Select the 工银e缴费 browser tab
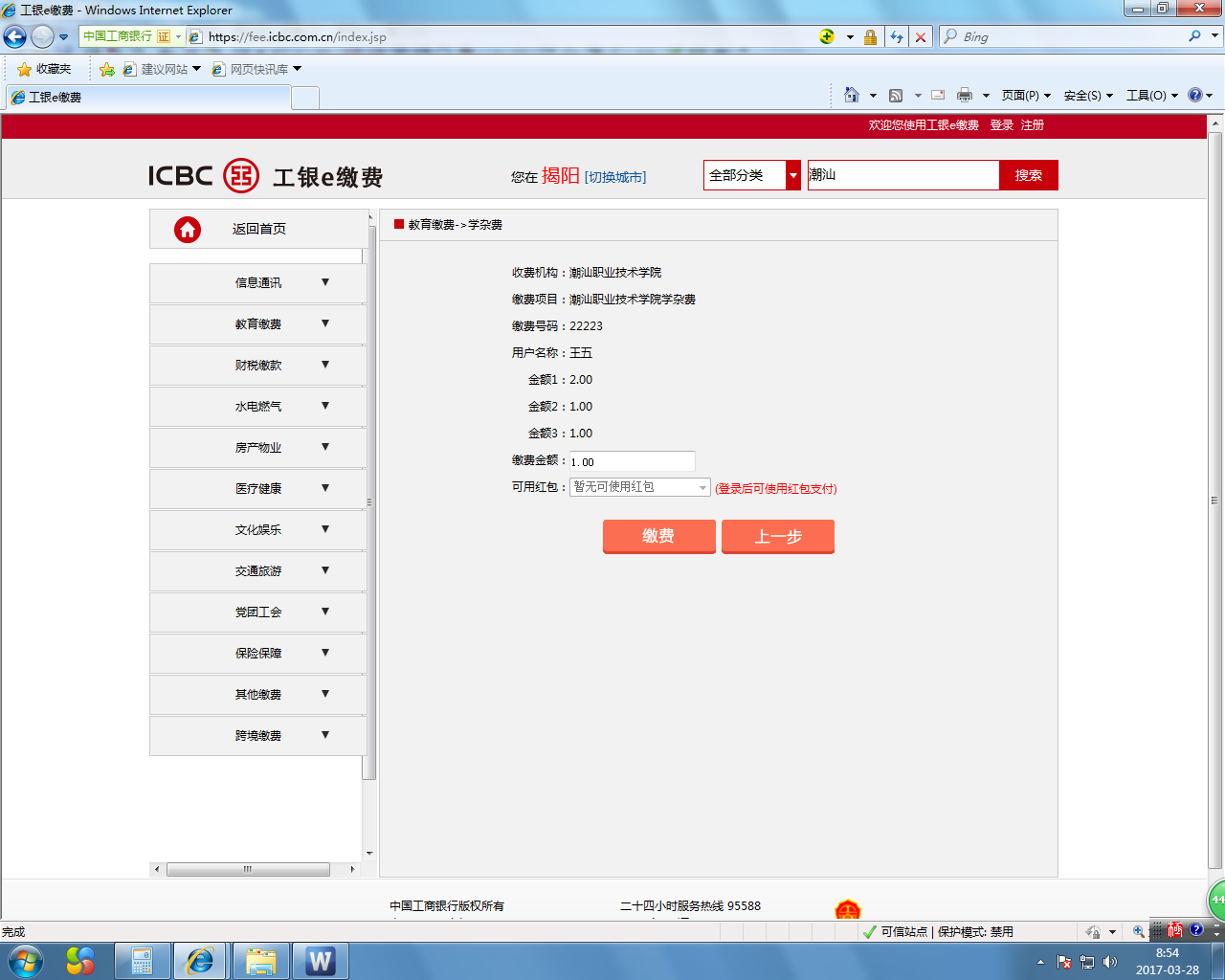This screenshot has width=1225, height=980. tap(148, 98)
